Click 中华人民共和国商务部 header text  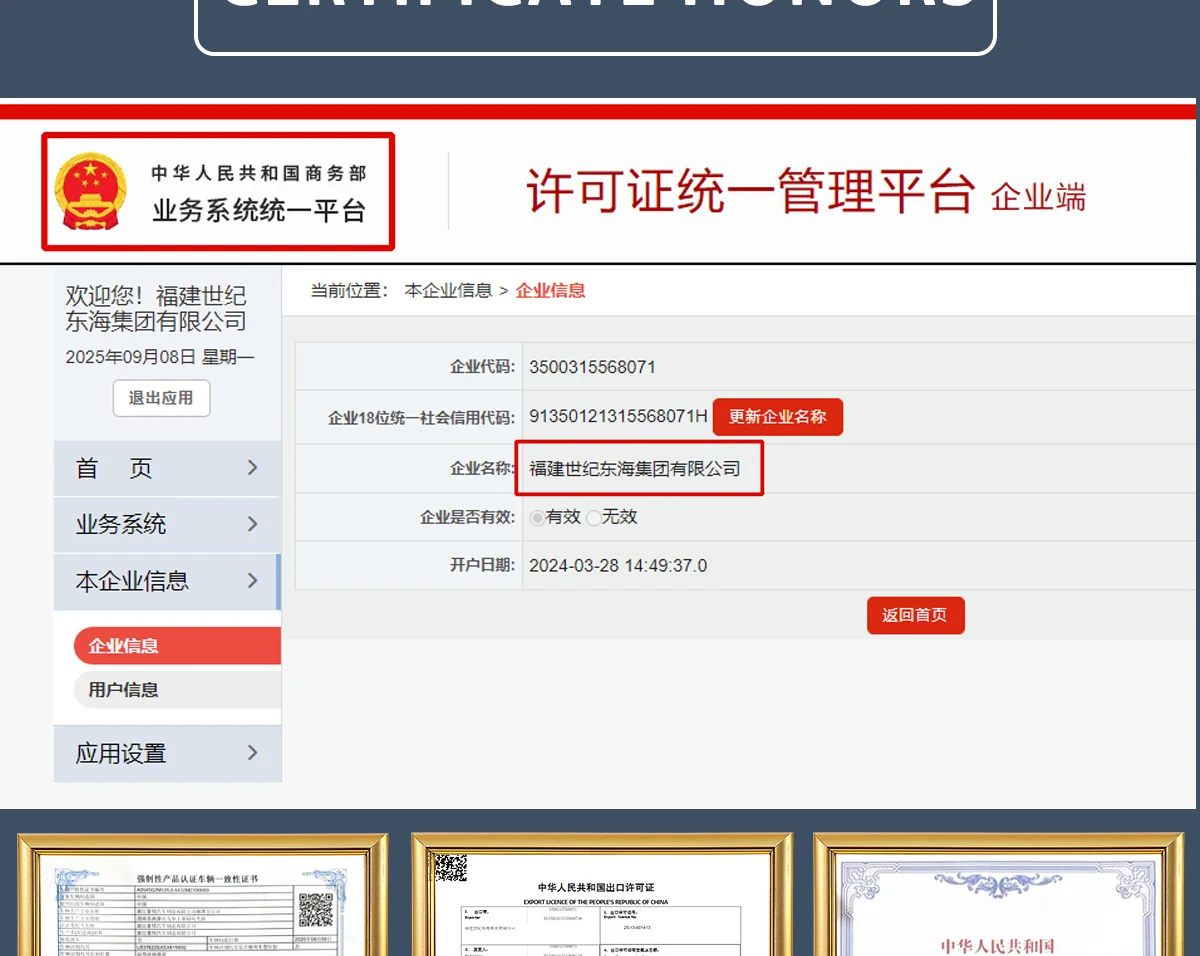(259, 174)
